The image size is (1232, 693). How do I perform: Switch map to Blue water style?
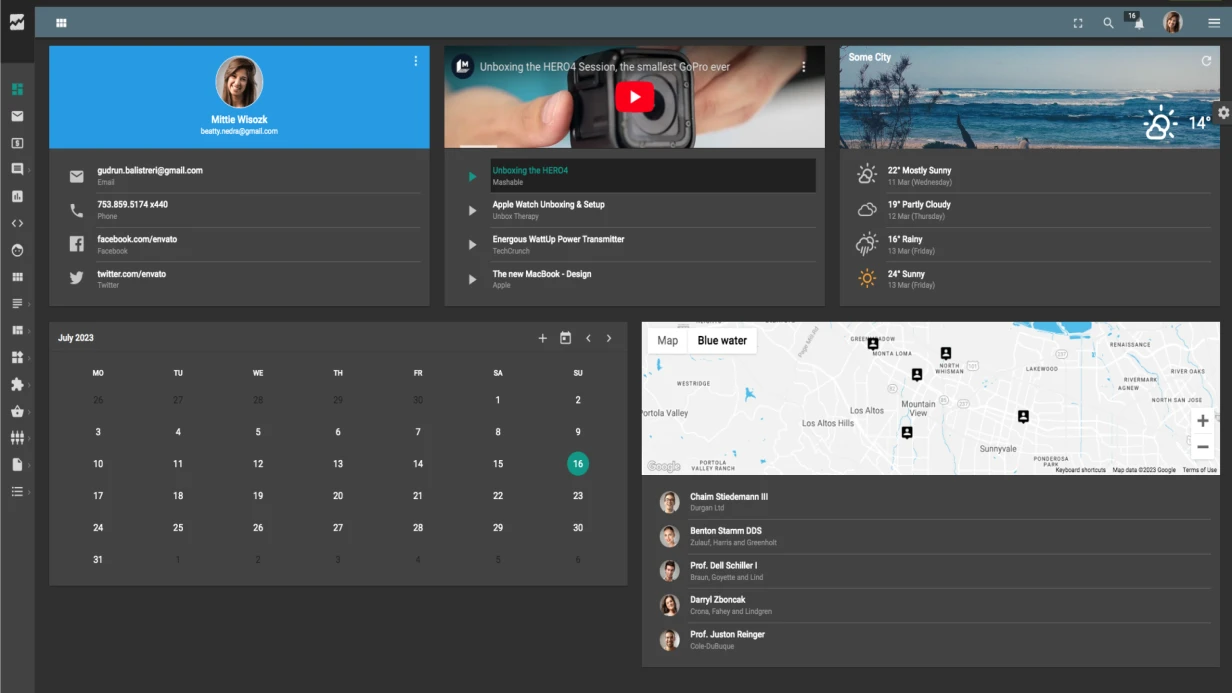pyautogui.click(x=722, y=341)
